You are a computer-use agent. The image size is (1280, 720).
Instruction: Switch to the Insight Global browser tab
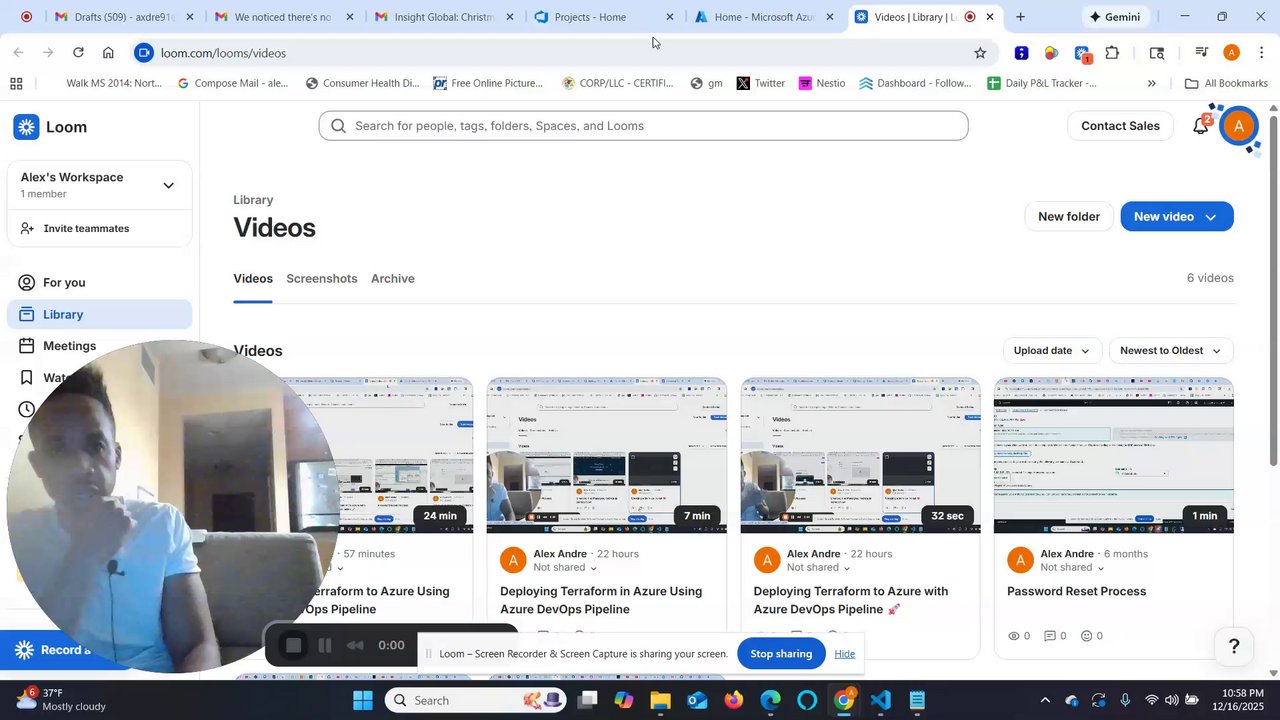[443, 17]
